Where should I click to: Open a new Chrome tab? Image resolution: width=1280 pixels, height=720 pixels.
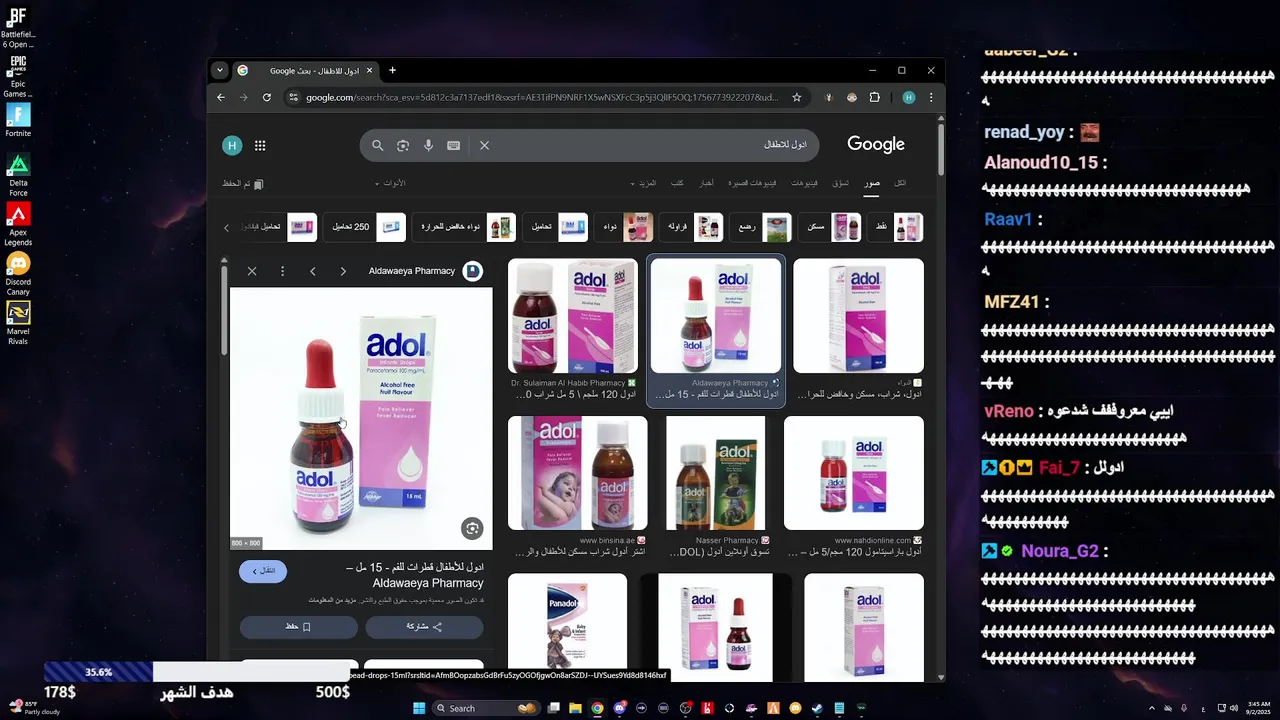pyautogui.click(x=392, y=70)
